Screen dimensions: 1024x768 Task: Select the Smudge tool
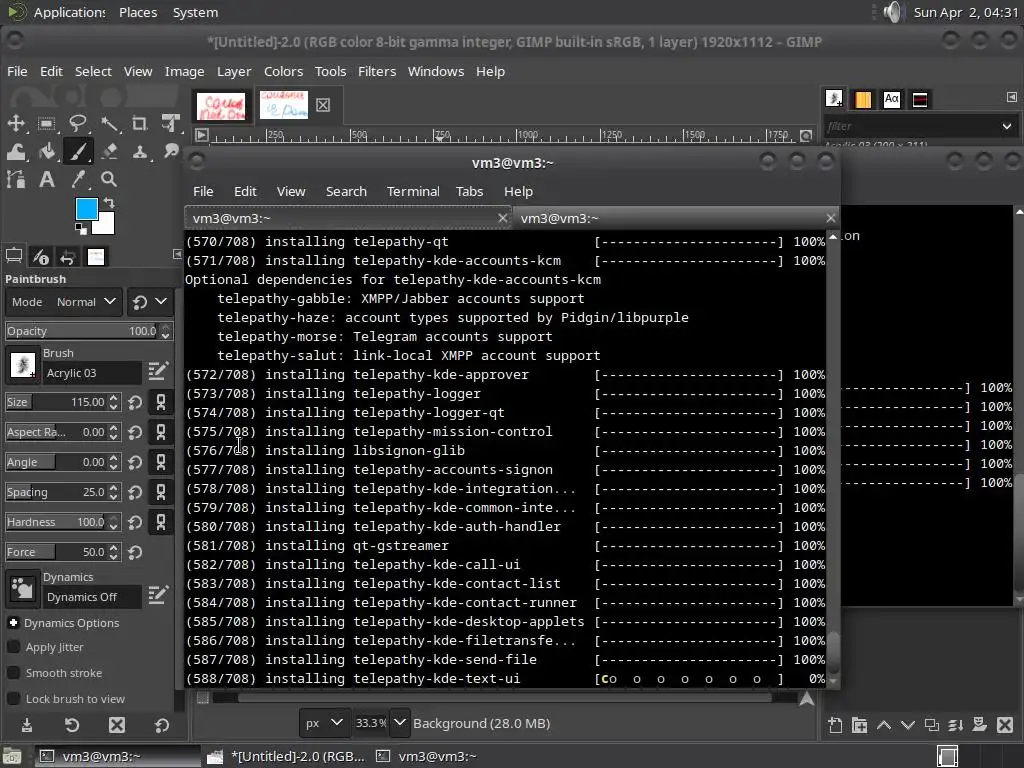pos(170,152)
